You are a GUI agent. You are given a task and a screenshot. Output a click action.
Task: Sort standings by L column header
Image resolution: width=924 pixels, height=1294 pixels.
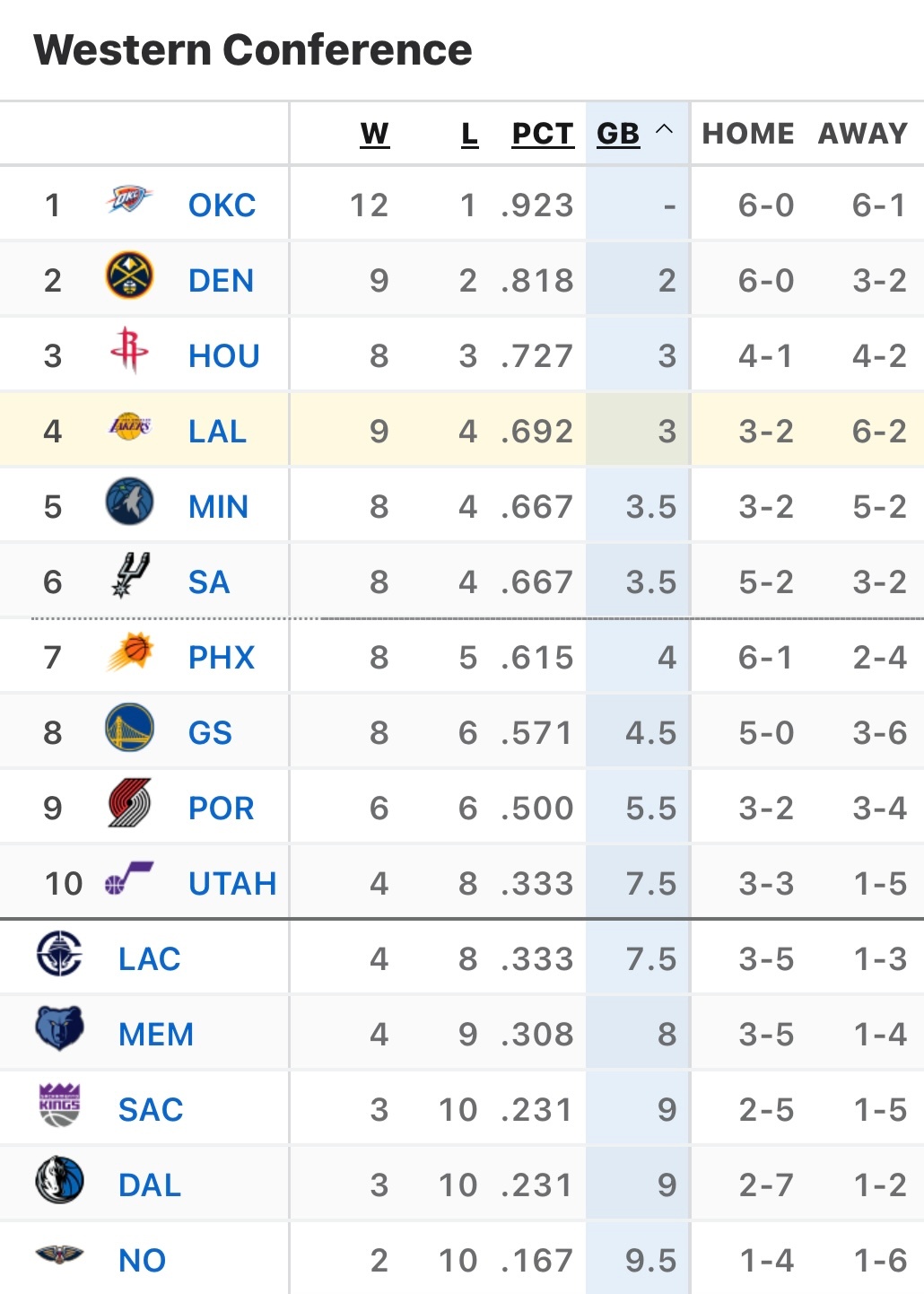pyautogui.click(x=469, y=134)
